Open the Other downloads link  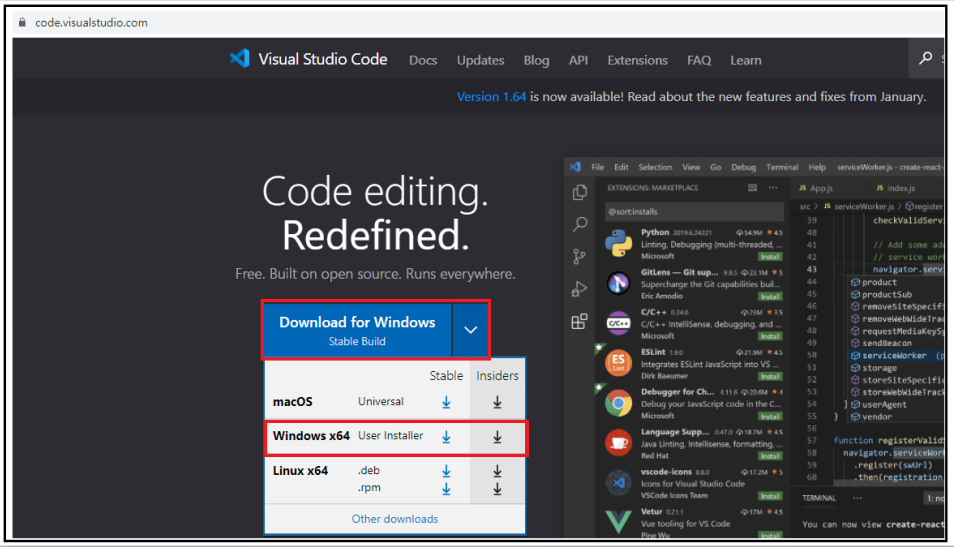(x=395, y=519)
